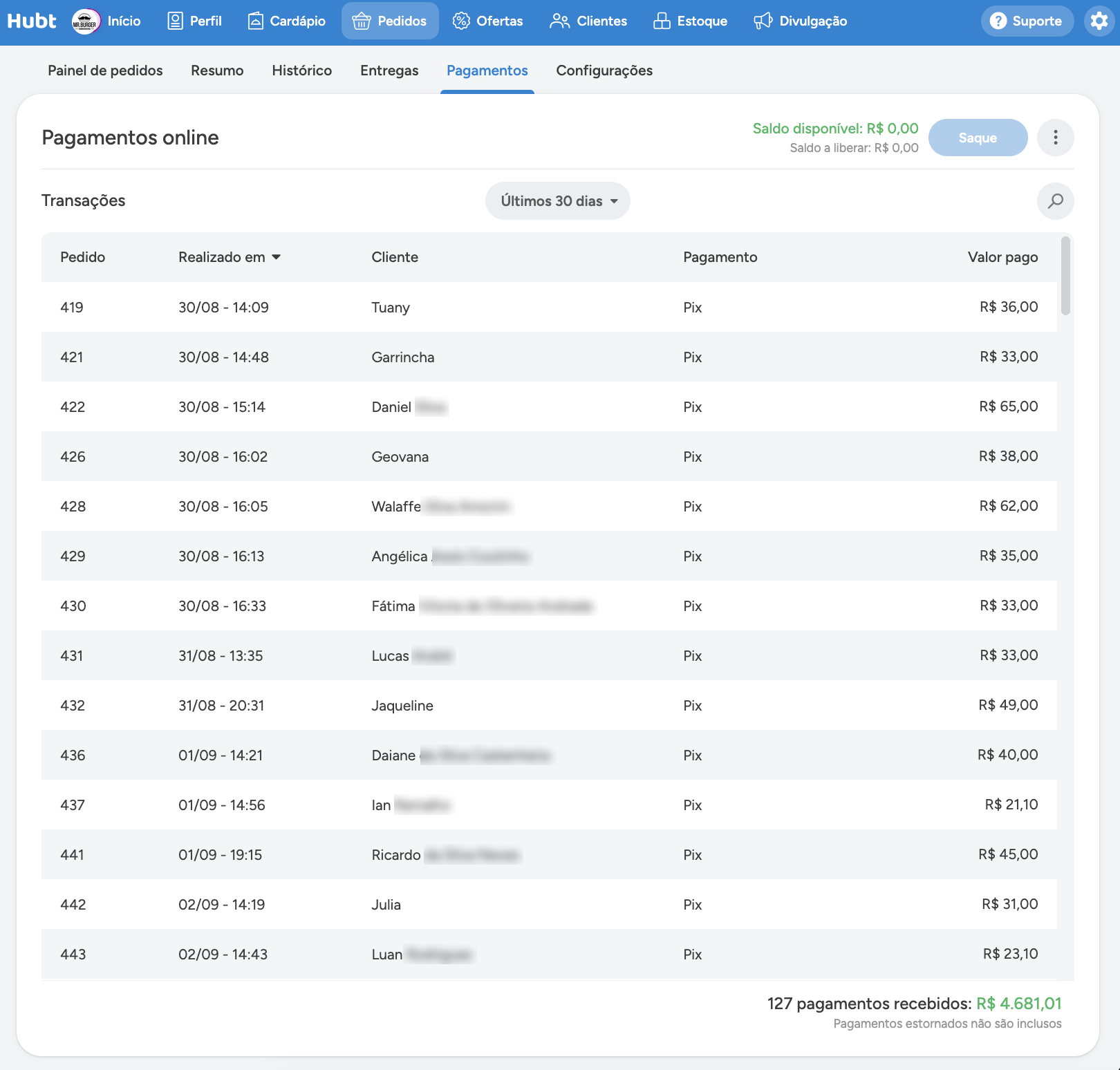Click the Pix entry for order 431
Viewport: 1120px width, 1070px height.
coord(693,655)
